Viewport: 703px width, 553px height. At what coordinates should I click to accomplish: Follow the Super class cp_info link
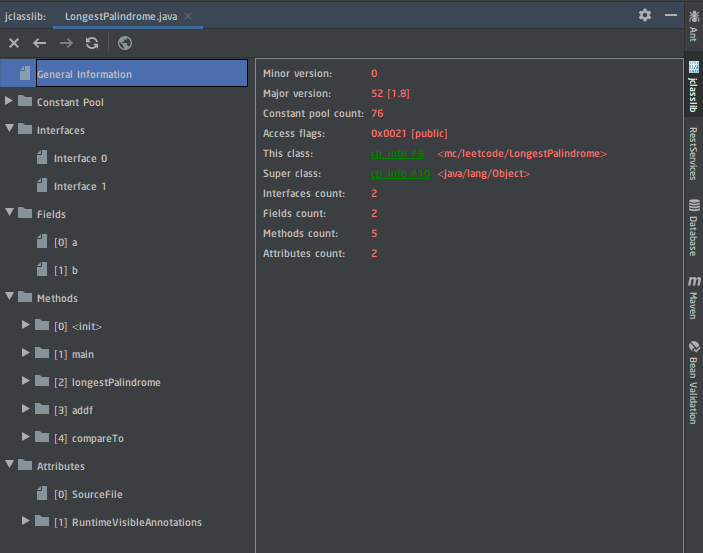(400, 174)
